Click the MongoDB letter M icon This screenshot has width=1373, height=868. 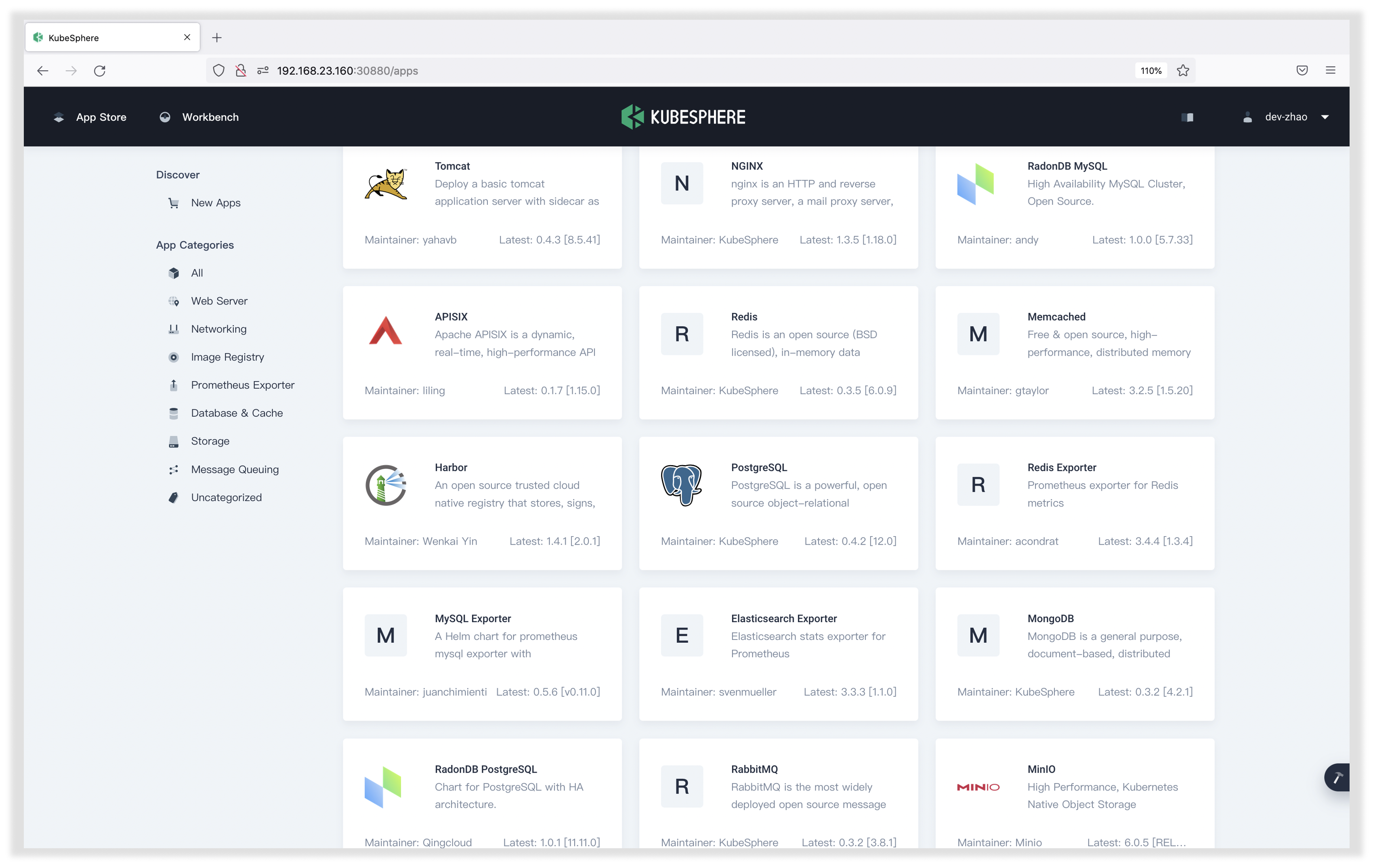tap(978, 635)
